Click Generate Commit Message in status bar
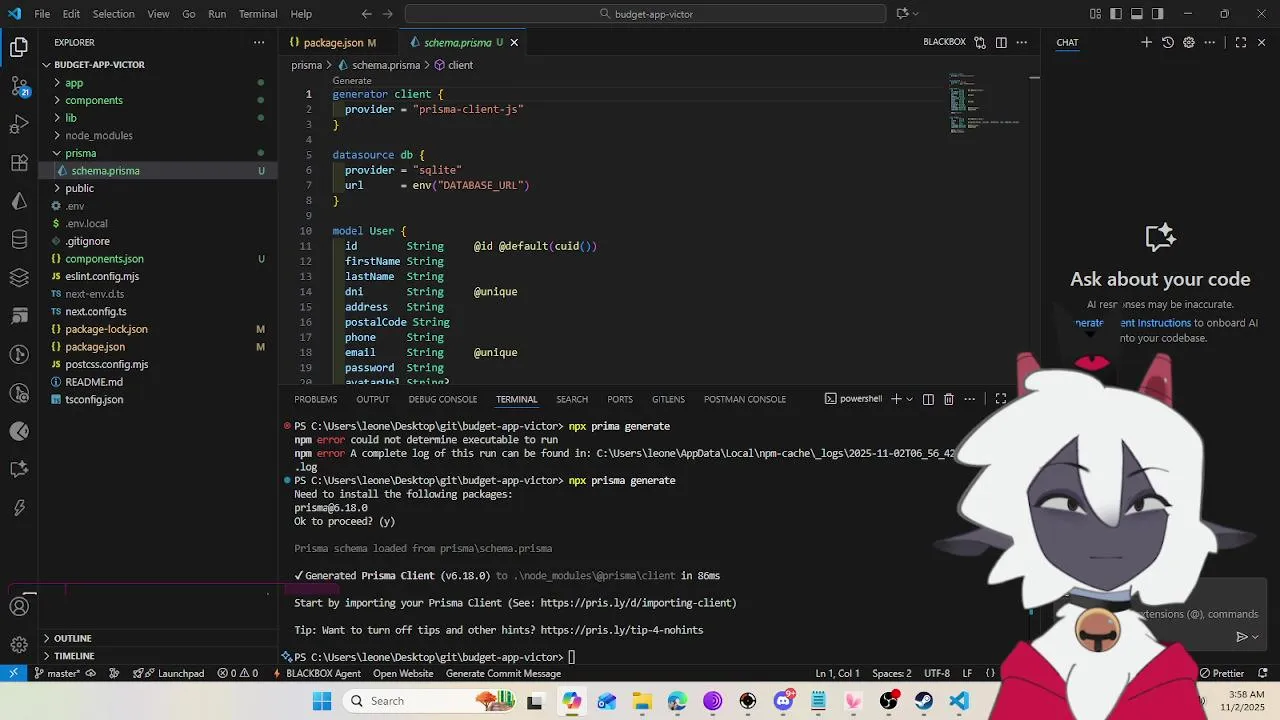Screen dimensions: 1280x720 coord(503,673)
